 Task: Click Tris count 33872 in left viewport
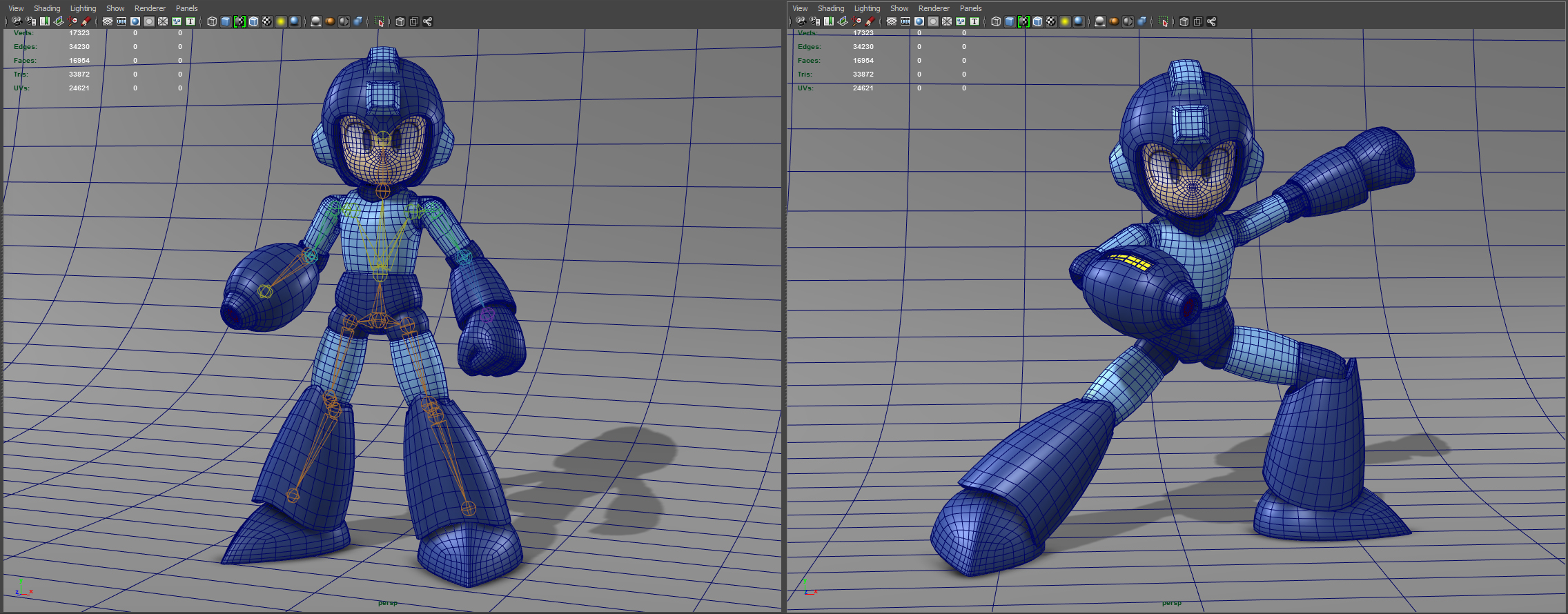(79, 75)
